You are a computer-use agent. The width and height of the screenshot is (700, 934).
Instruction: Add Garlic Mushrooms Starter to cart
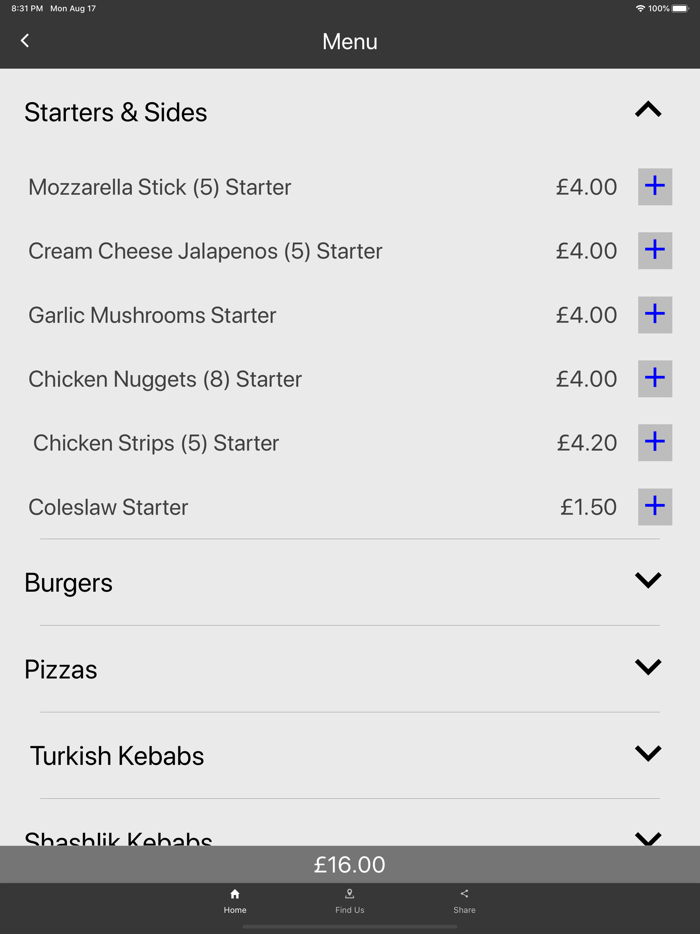coord(655,314)
